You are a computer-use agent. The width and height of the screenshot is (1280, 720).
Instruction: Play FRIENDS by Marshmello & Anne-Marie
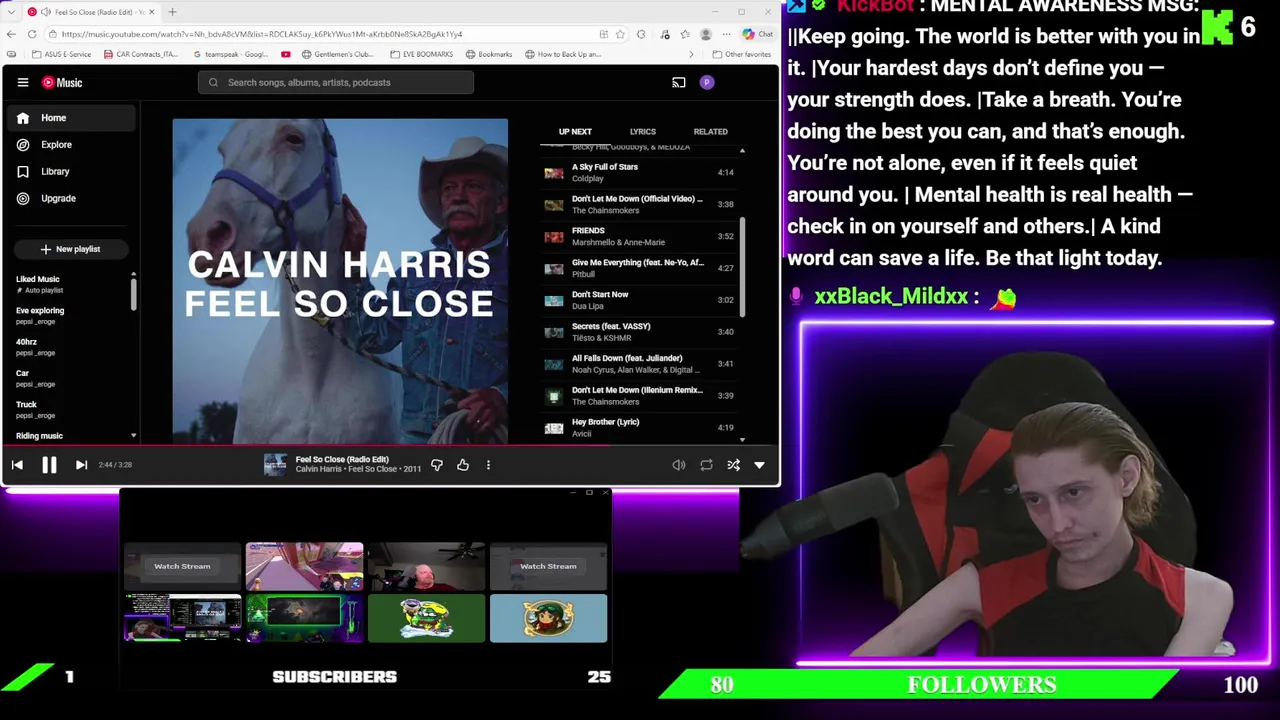coord(638,237)
